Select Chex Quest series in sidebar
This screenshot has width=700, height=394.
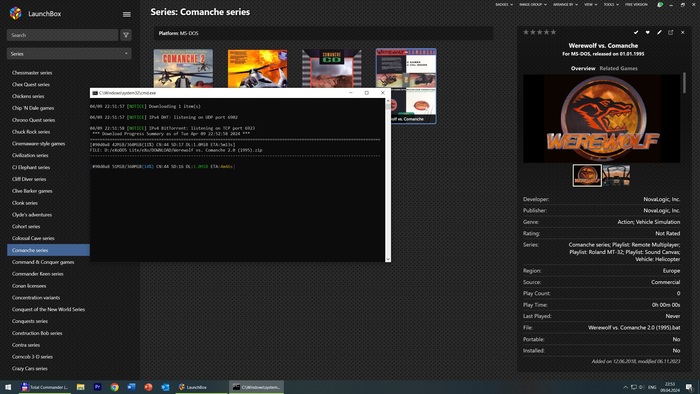coord(31,84)
